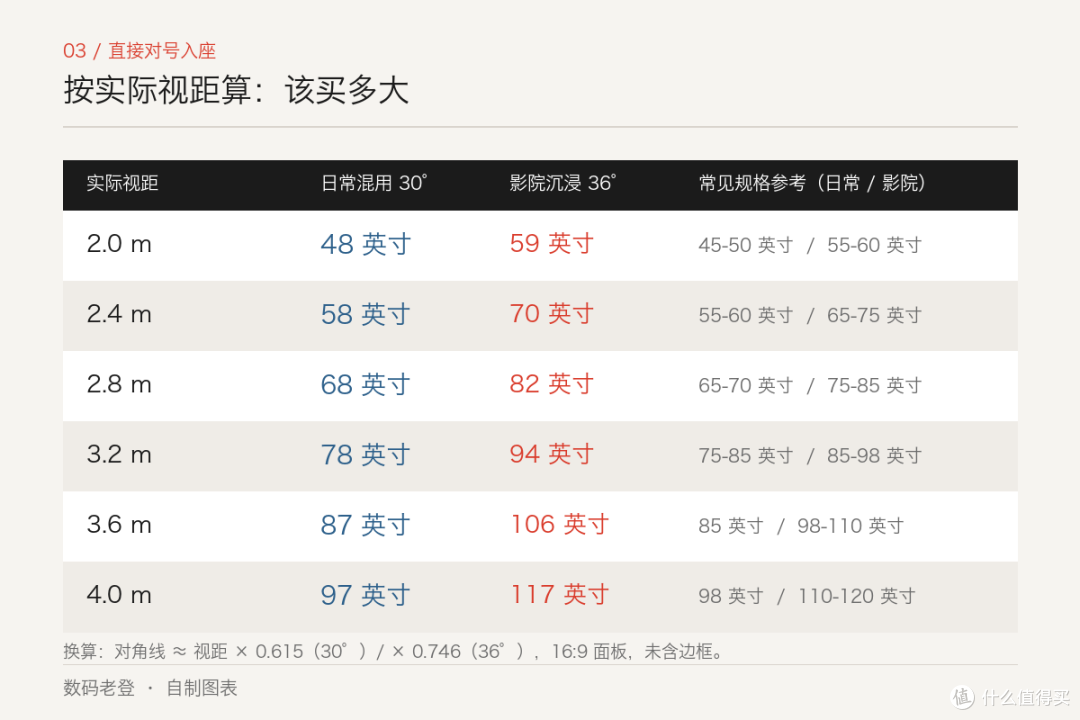Click the blue "48 英寸" value
This screenshot has height=720, width=1080.
pos(366,244)
